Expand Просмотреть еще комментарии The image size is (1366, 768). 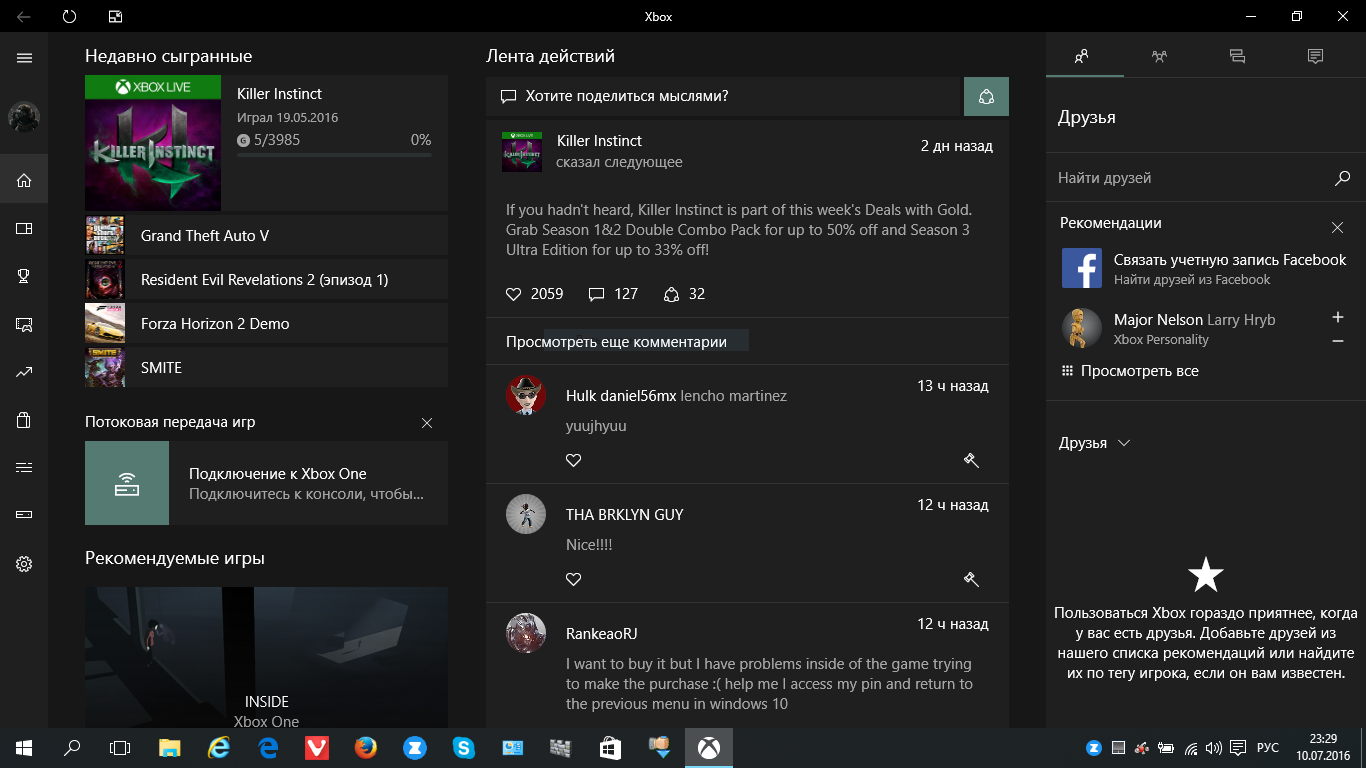point(616,342)
